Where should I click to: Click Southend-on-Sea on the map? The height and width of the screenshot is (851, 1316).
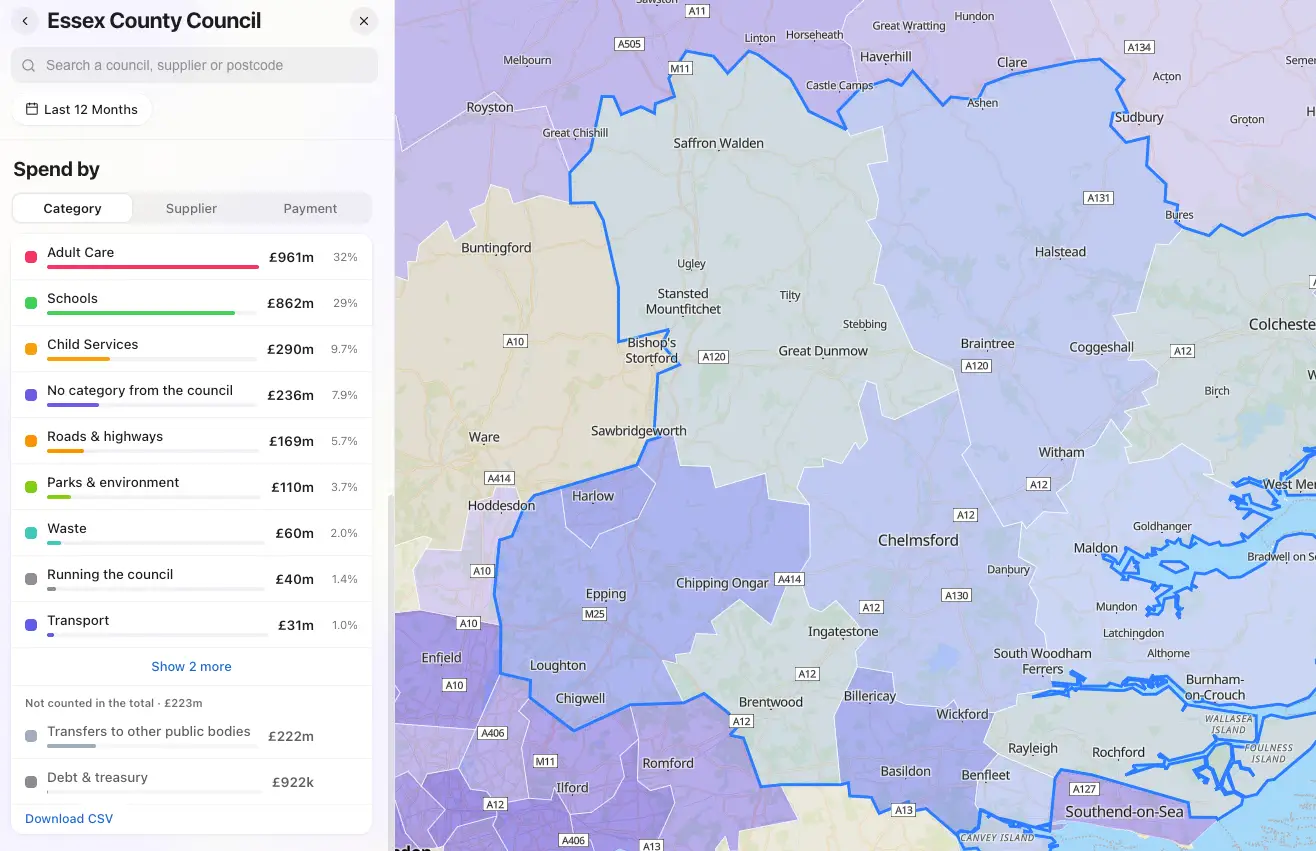point(1124,811)
